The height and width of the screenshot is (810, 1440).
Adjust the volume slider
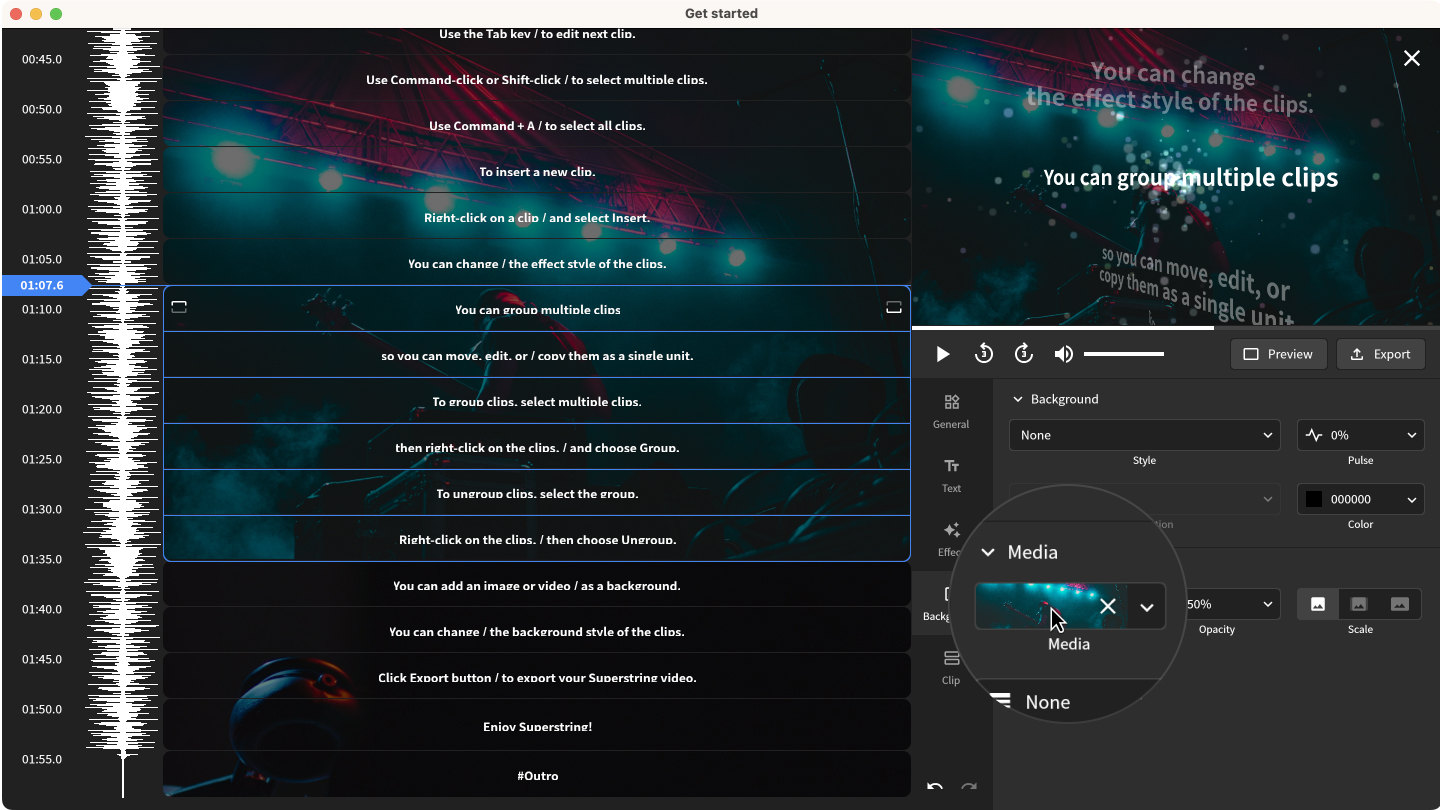[1124, 354]
